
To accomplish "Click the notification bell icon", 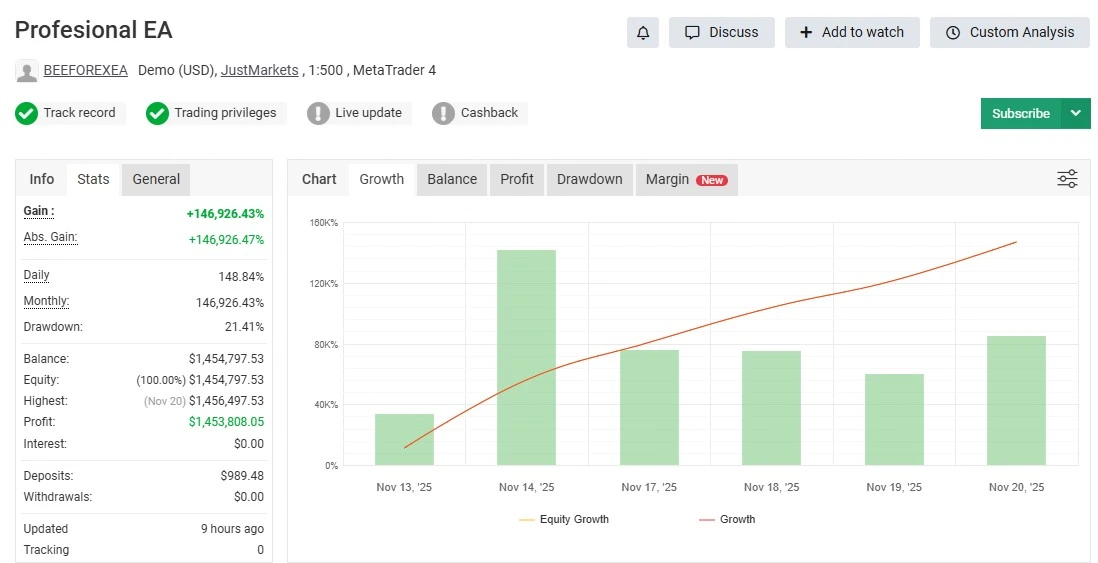I will pyautogui.click(x=643, y=32).
